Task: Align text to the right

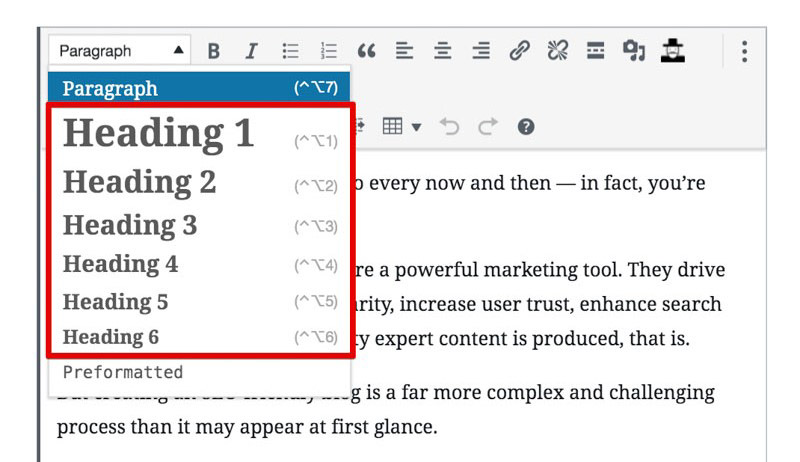Action: coord(481,51)
